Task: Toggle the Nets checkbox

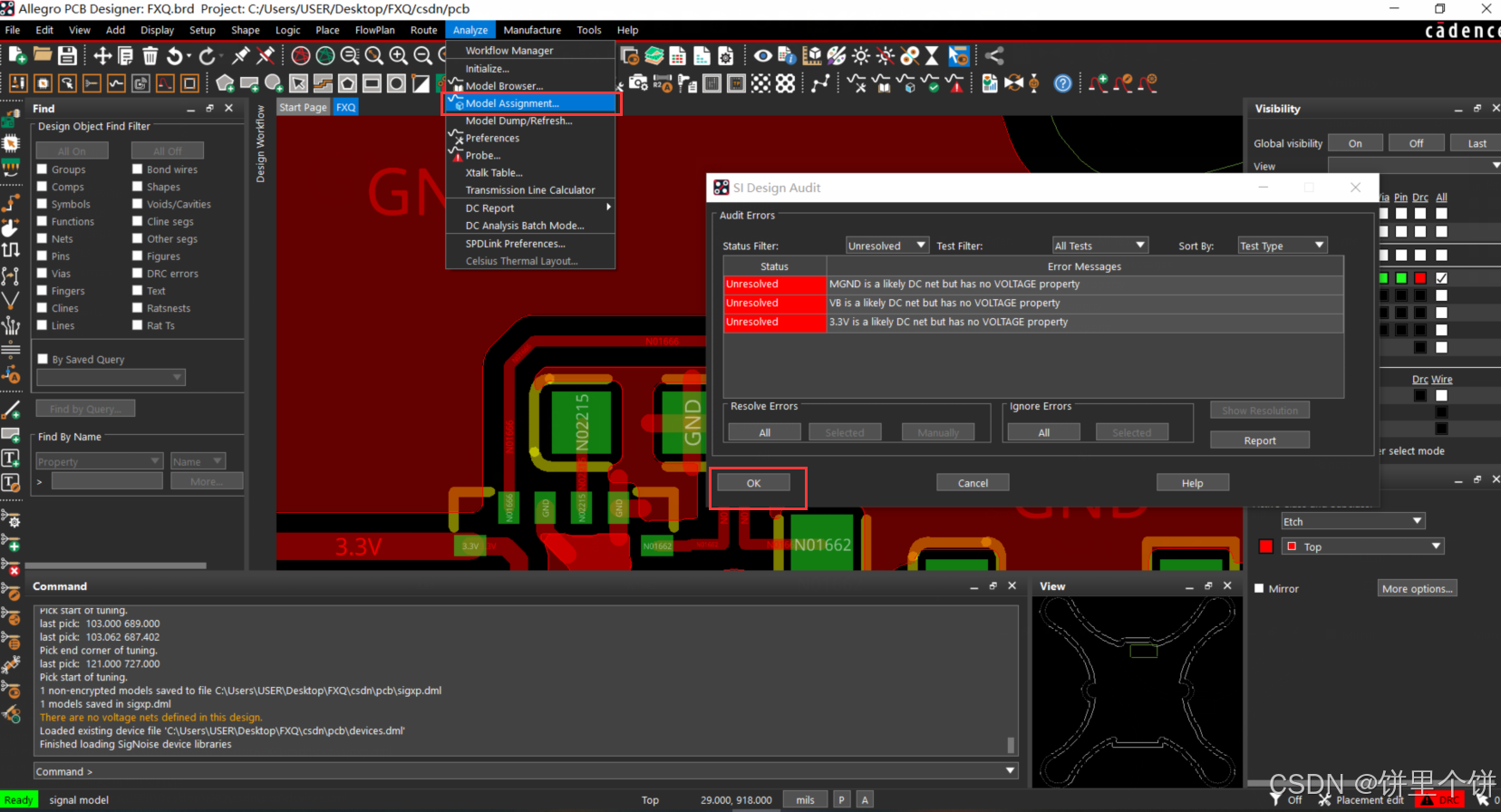Action: [43, 238]
